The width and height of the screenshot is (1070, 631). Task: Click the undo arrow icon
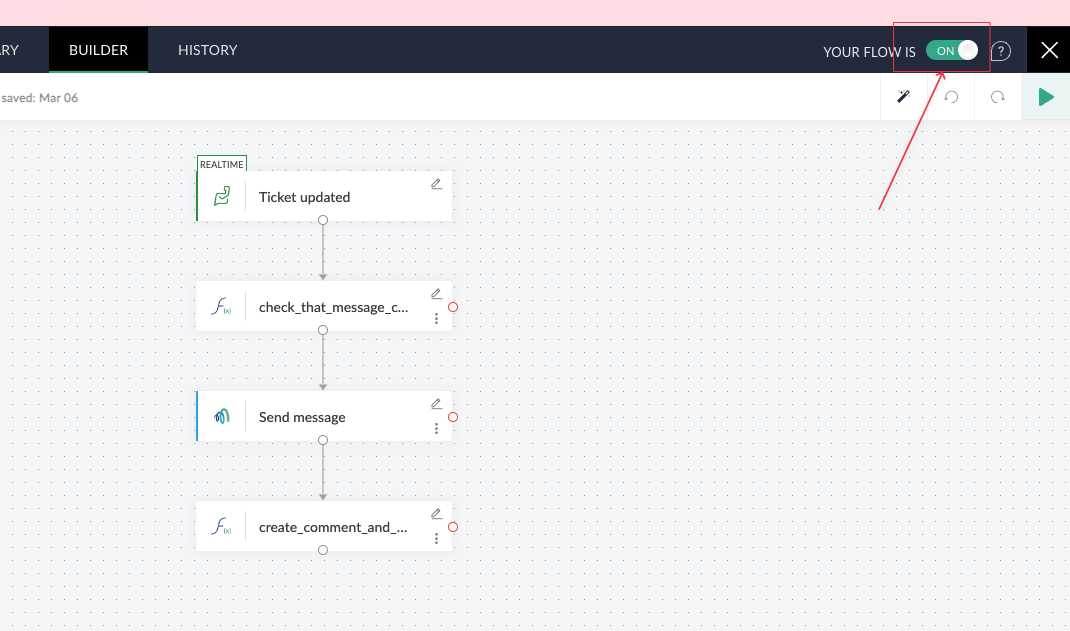[951, 98]
